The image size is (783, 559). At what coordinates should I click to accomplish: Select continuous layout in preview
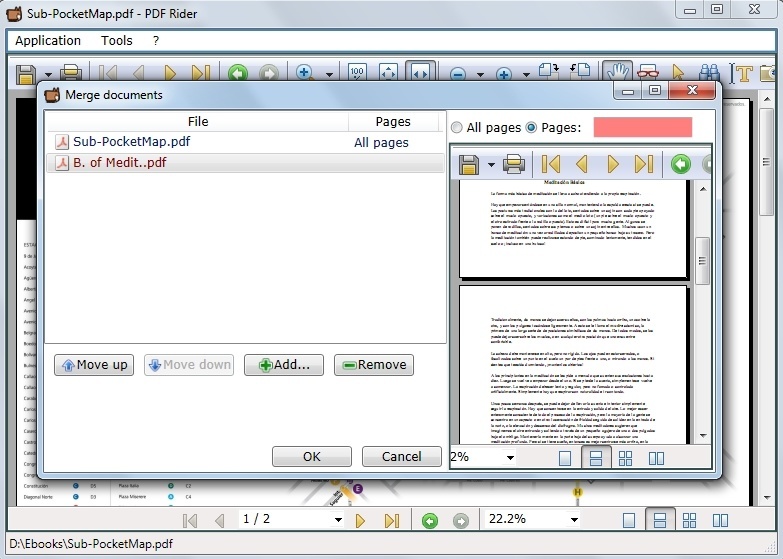[596, 457]
